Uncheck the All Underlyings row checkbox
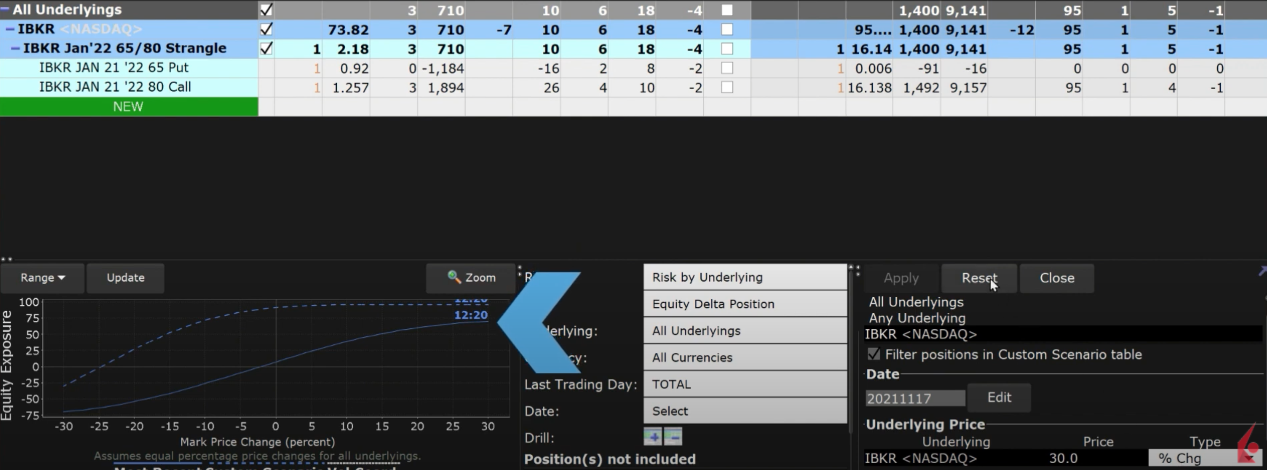 [x=266, y=10]
